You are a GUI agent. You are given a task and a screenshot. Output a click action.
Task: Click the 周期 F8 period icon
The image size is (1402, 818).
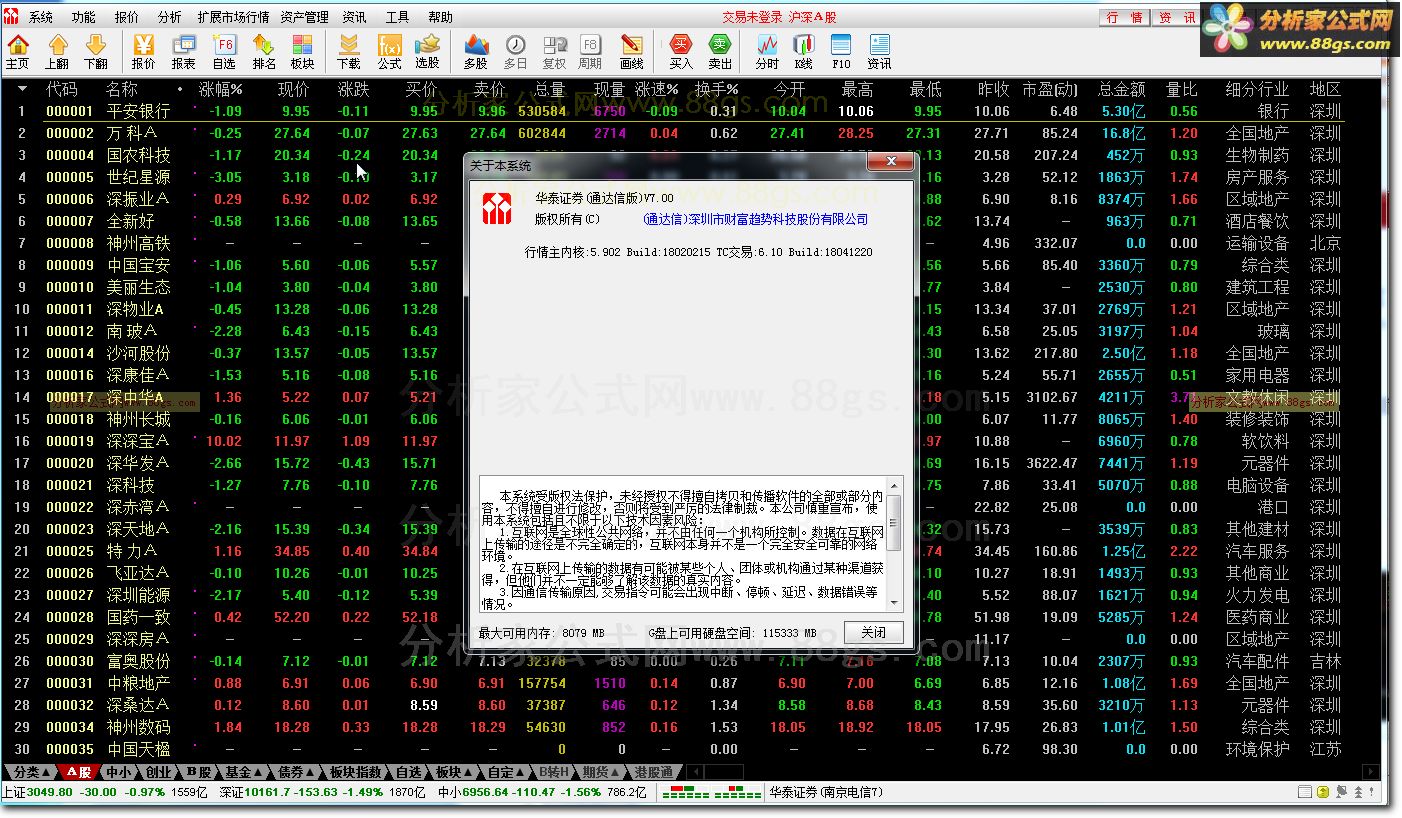pos(590,52)
